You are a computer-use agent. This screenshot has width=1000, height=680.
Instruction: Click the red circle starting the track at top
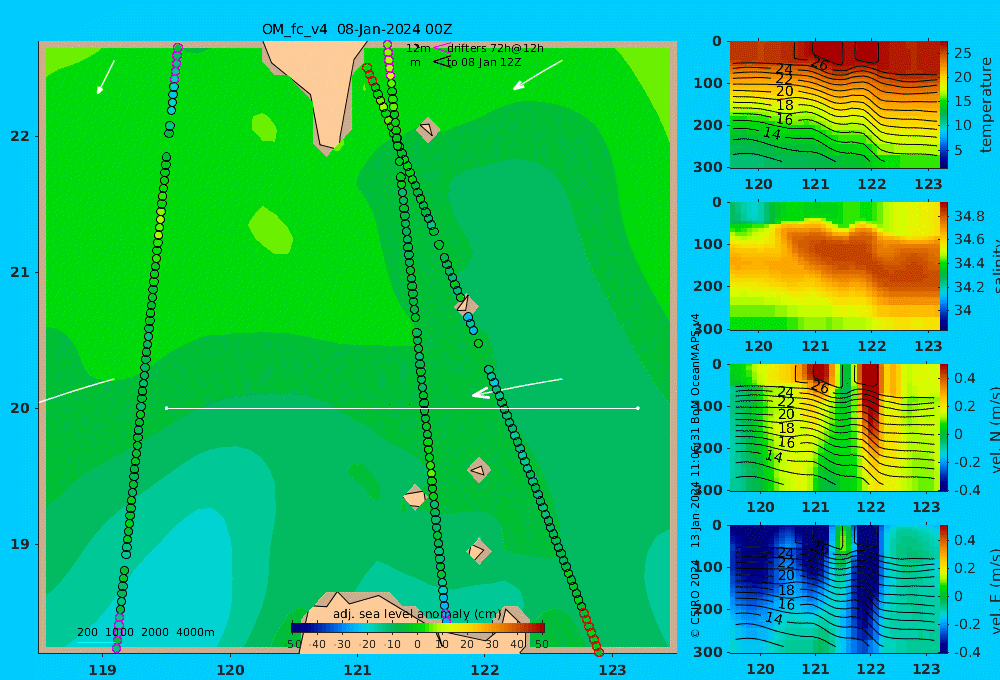(367, 68)
